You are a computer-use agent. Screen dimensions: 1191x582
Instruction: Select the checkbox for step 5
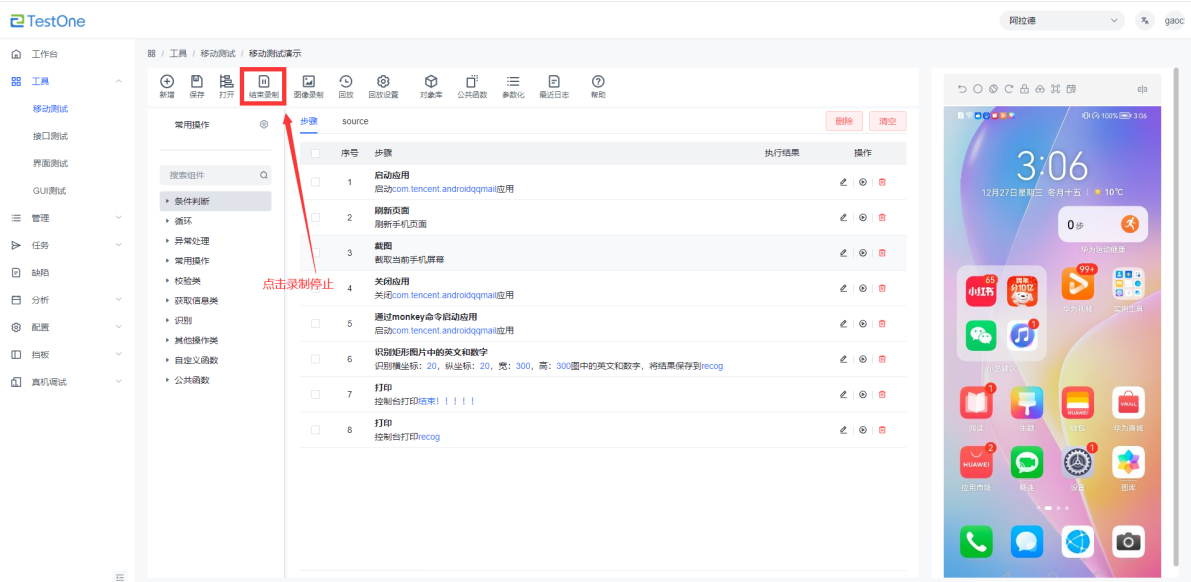(x=316, y=324)
